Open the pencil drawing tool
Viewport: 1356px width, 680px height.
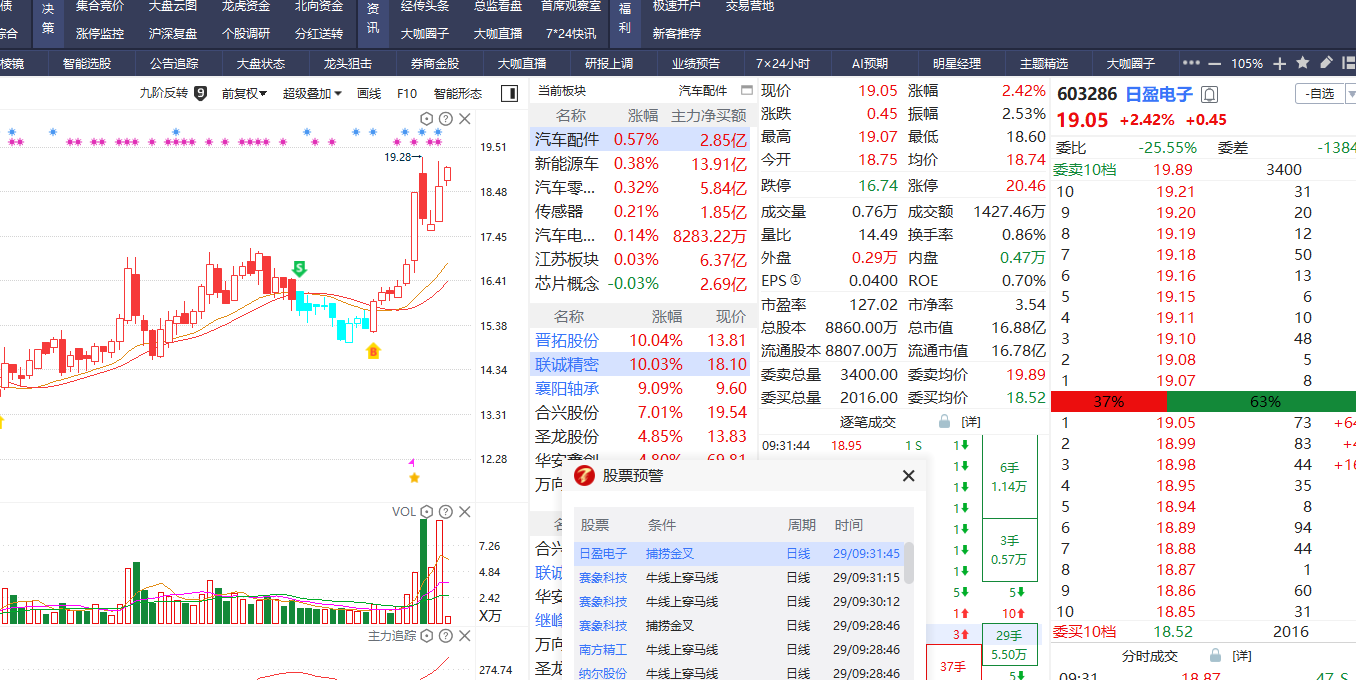click(x=1326, y=63)
